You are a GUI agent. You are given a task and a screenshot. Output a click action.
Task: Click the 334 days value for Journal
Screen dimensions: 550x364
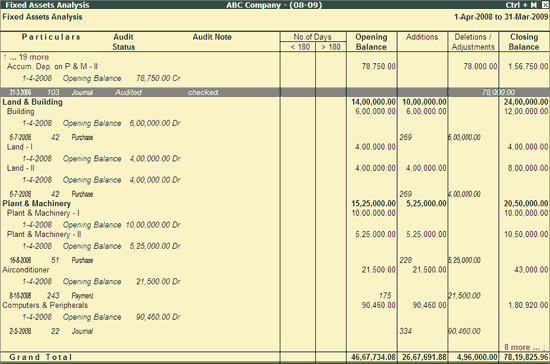click(405, 331)
